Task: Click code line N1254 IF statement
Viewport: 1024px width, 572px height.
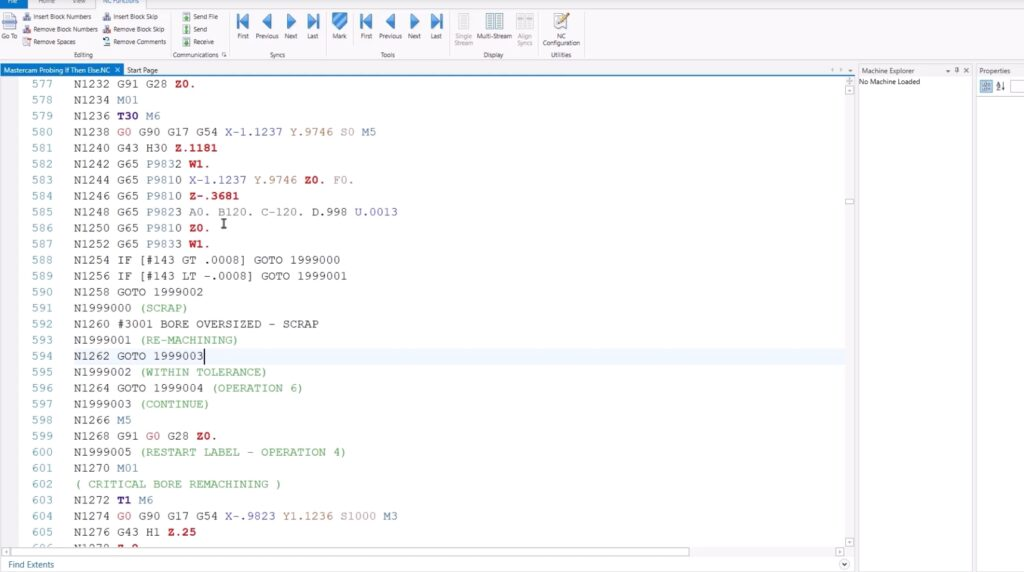Action: [206, 259]
